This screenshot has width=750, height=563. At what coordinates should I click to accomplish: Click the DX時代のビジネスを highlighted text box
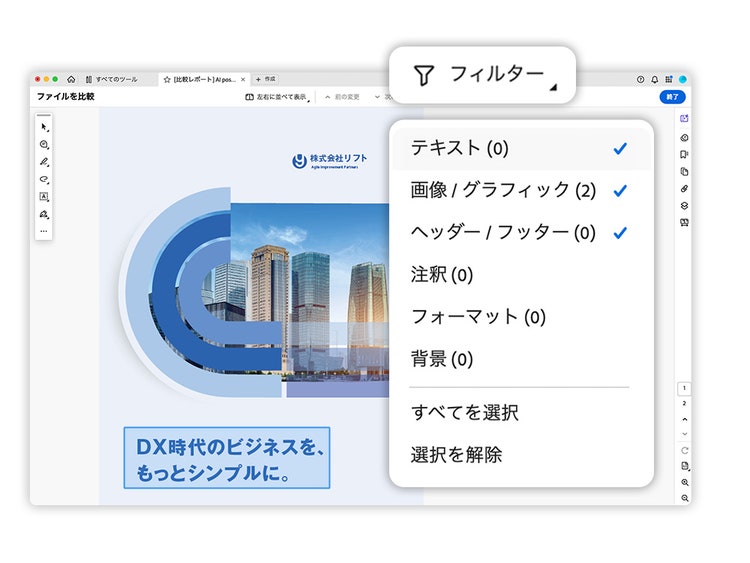pos(227,458)
